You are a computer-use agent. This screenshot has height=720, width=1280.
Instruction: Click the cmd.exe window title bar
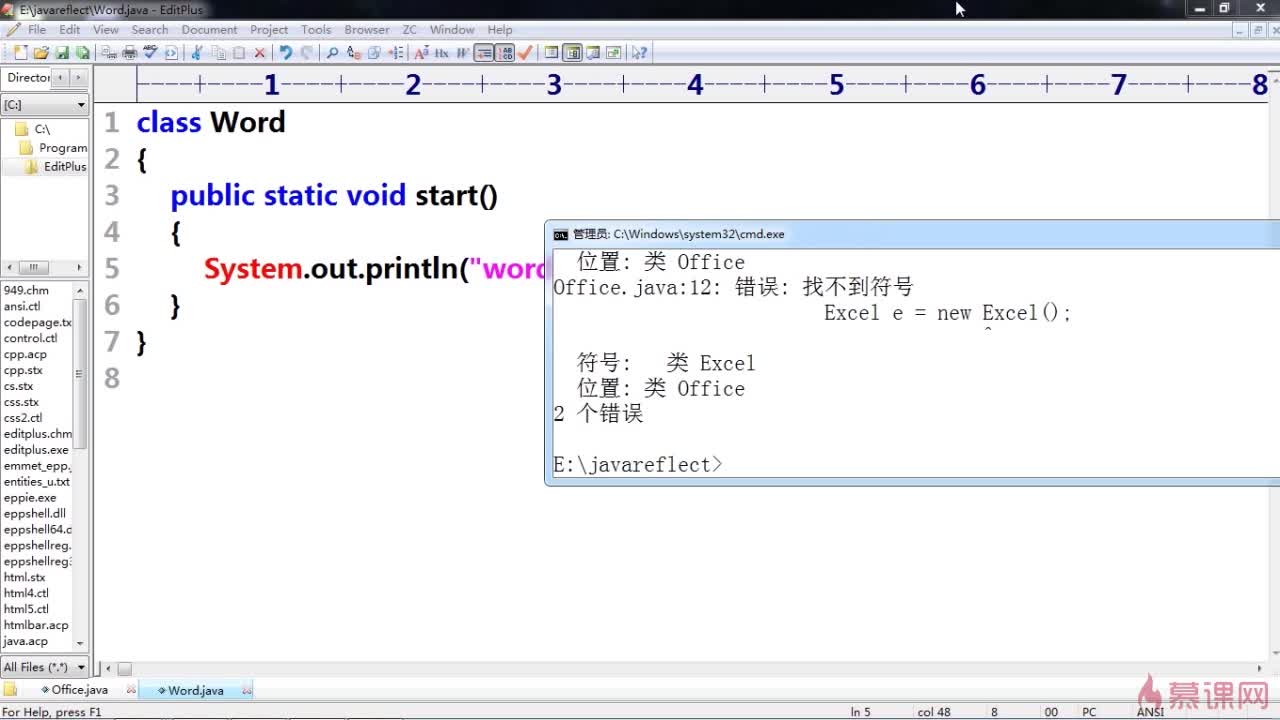pyautogui.click(x=912, y=234)
